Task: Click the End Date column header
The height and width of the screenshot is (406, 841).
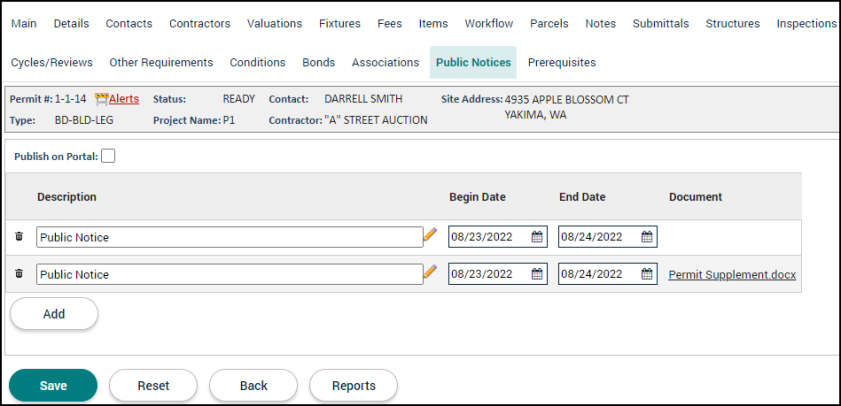Action: 582,197
